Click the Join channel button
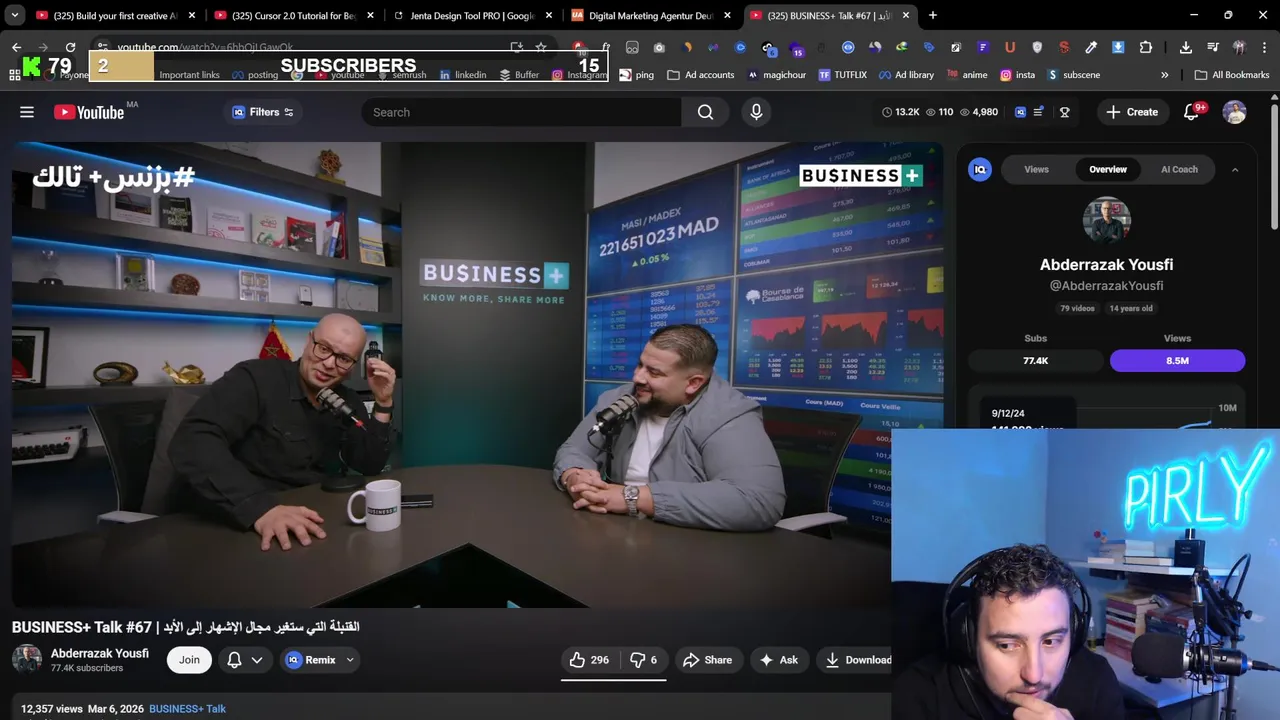 pyautogui.click(x=189, y=660)
